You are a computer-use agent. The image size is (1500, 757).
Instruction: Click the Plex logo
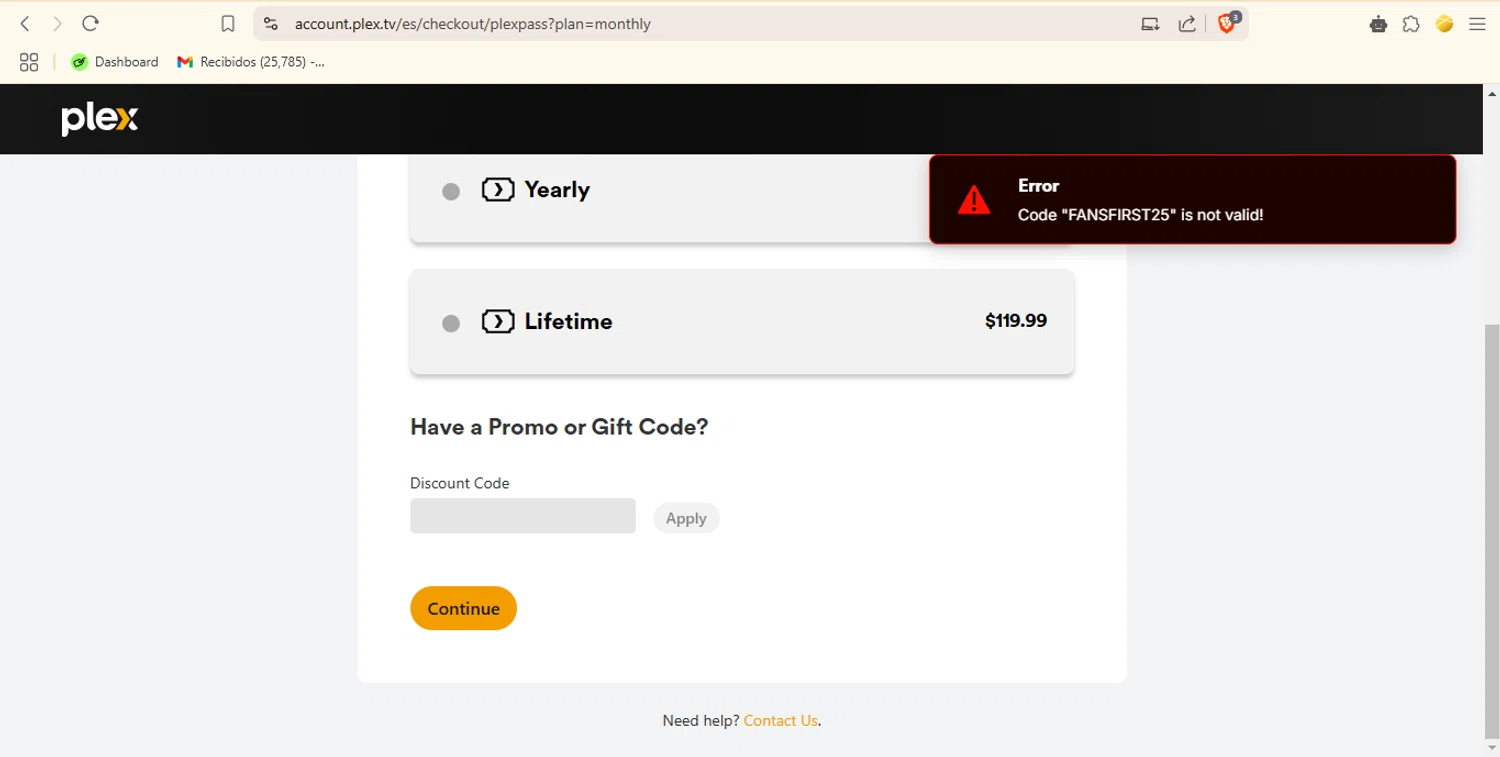100,119
